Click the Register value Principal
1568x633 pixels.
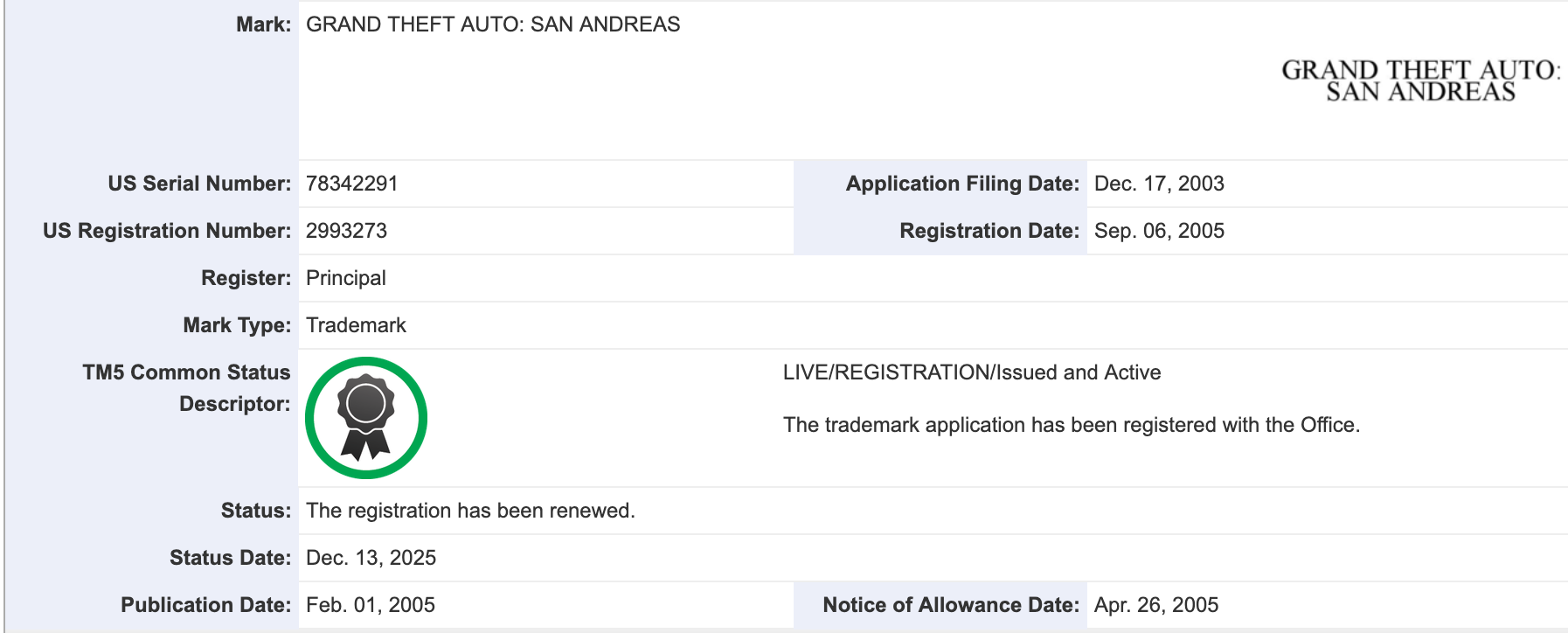point(345,278)
